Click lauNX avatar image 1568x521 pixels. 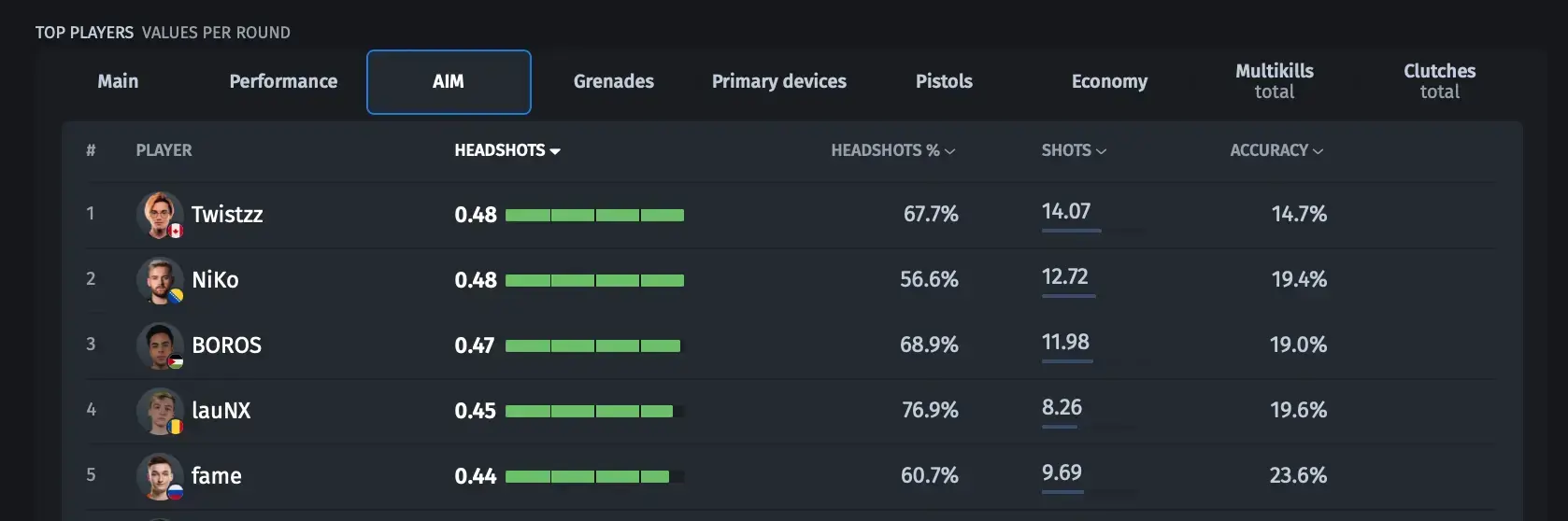point(160,411)
